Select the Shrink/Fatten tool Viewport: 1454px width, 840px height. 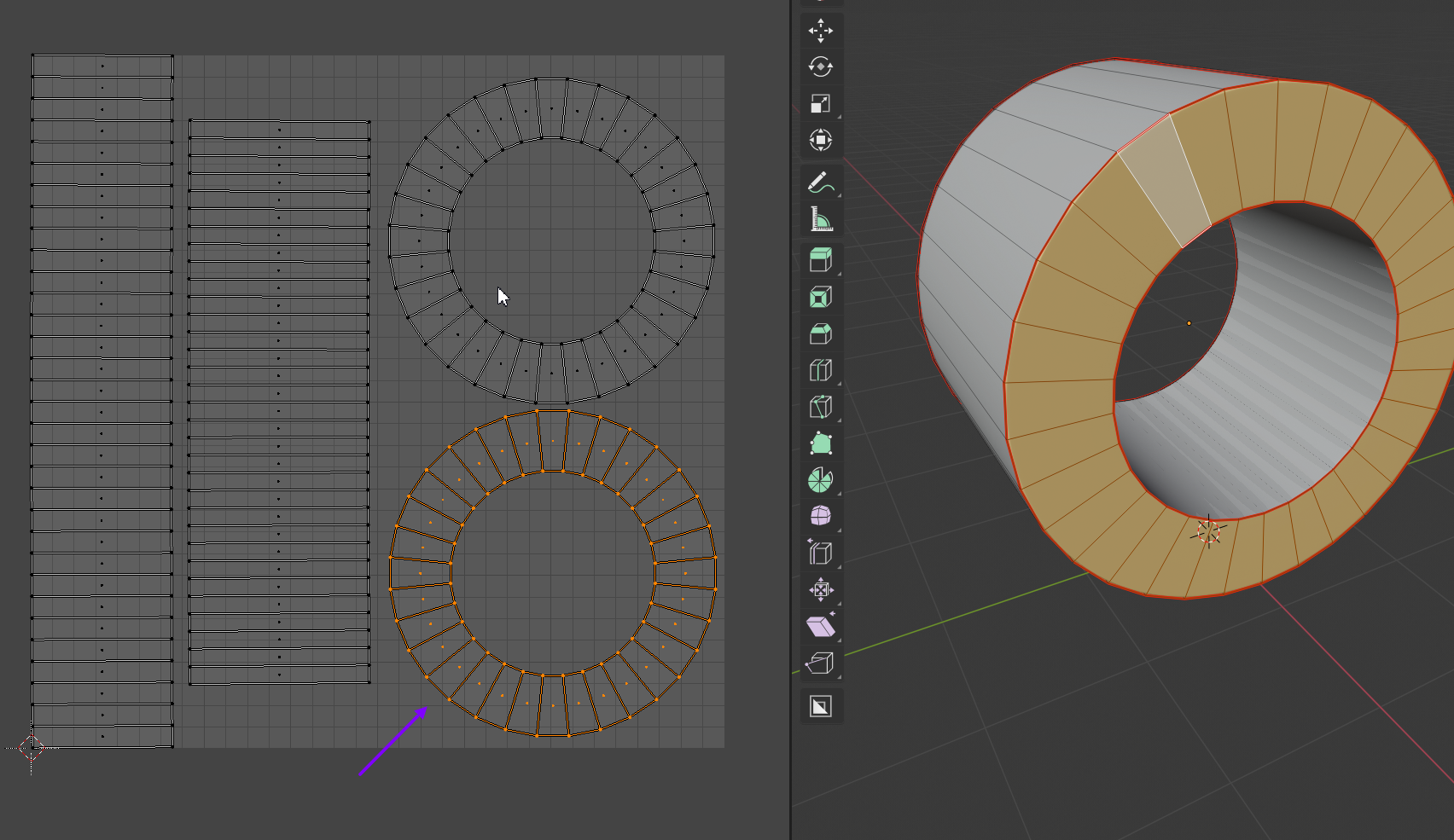[x=821, y=590]
